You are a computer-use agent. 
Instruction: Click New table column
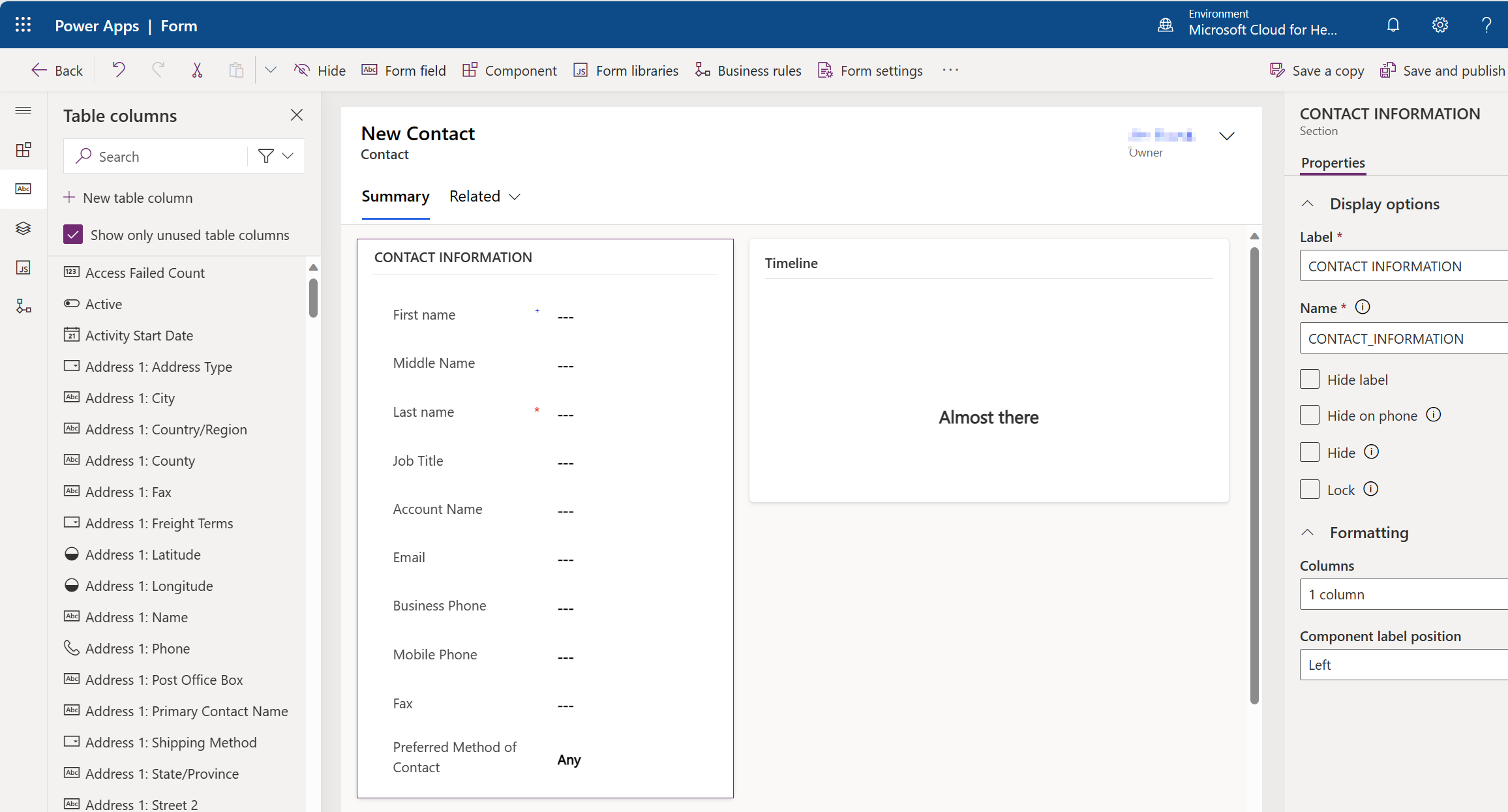point(128,198)
